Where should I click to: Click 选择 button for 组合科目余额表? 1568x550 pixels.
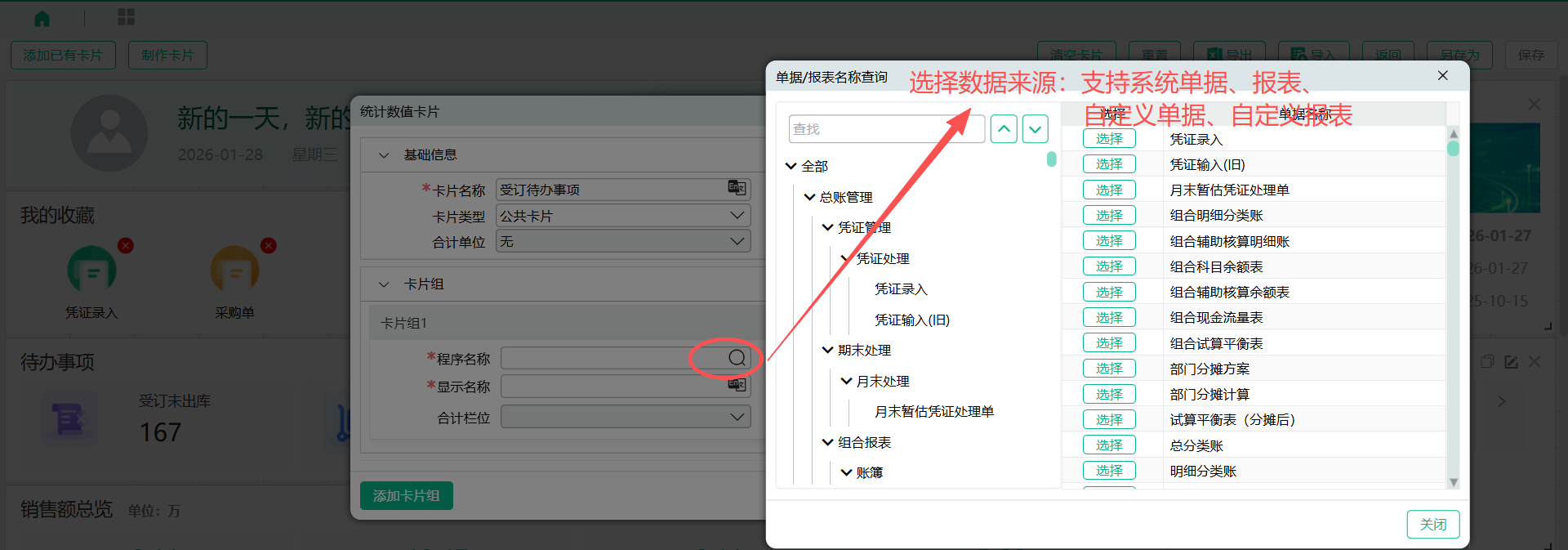(x=1109, y=266)
